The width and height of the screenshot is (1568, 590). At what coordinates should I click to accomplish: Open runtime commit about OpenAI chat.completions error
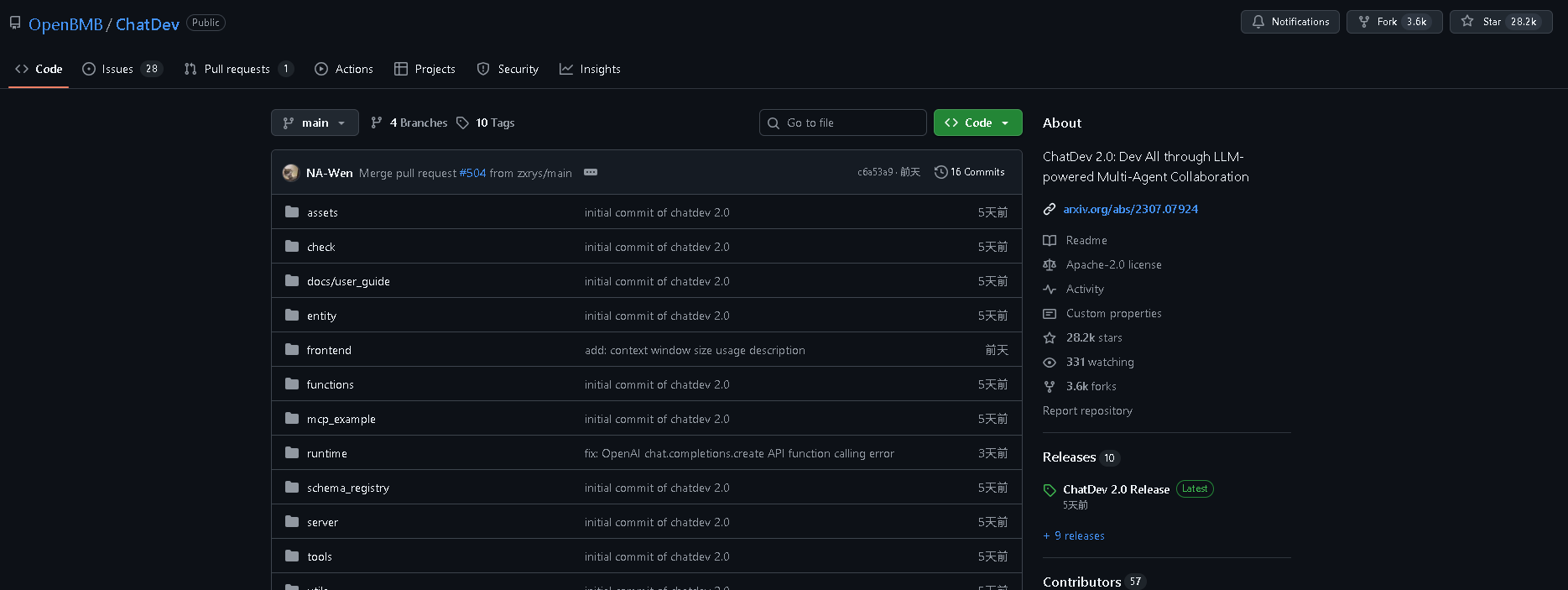pyautogui.click(x=739, y=453)
